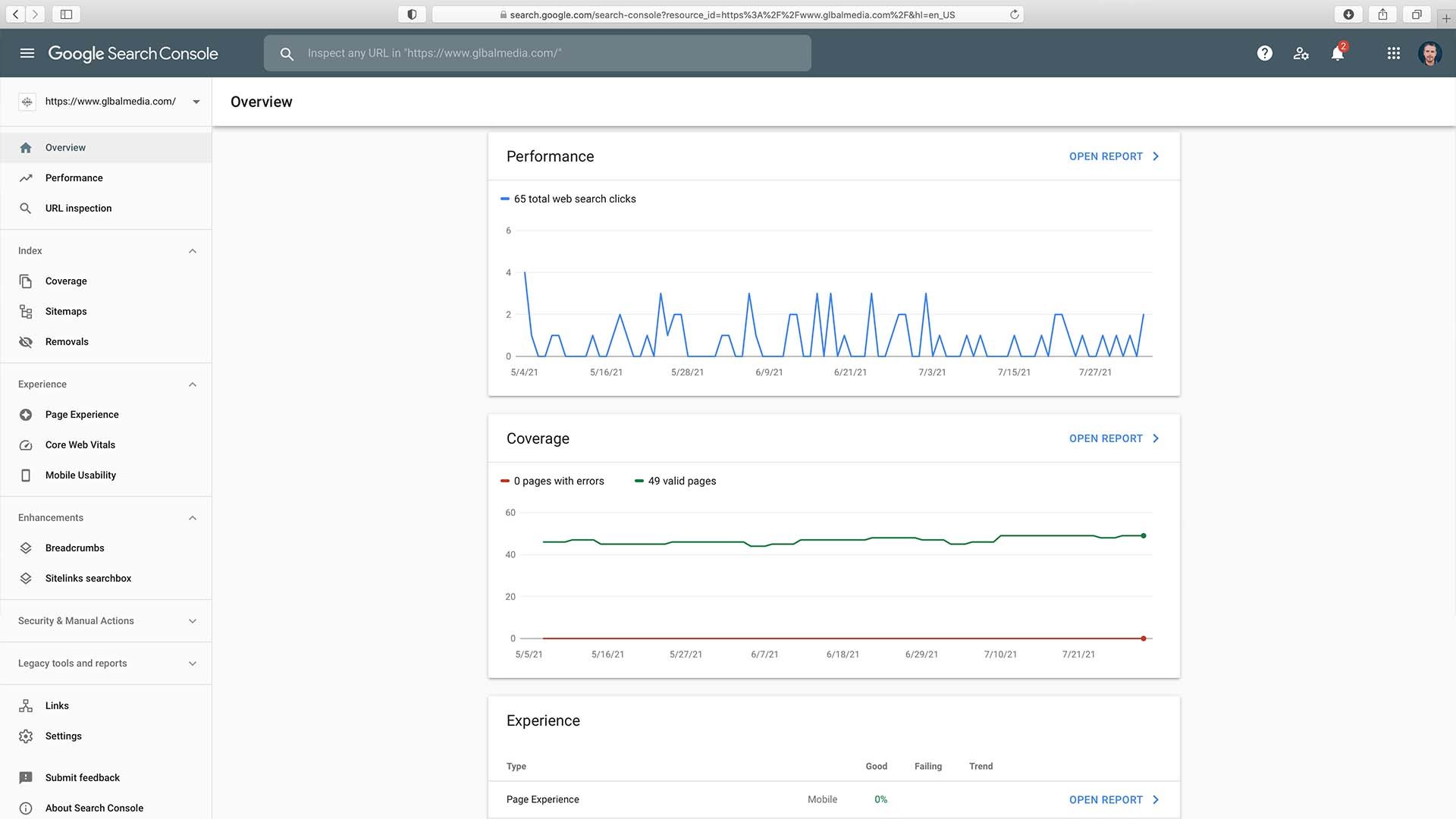The width and height of the screenshot is (1456, 819).
Task: Open Links in sidebar
Action: coord(105,706)
